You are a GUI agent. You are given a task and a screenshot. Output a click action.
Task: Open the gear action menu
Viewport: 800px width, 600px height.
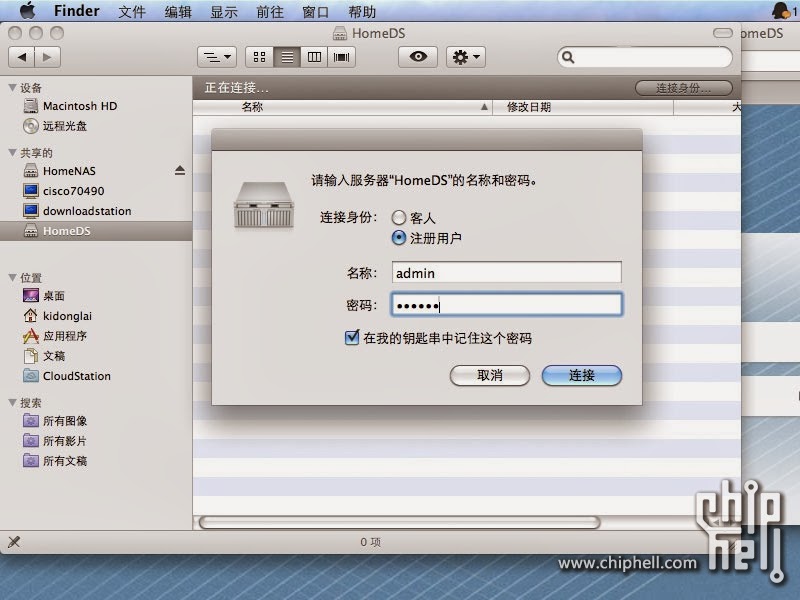[x=466, y=57]
